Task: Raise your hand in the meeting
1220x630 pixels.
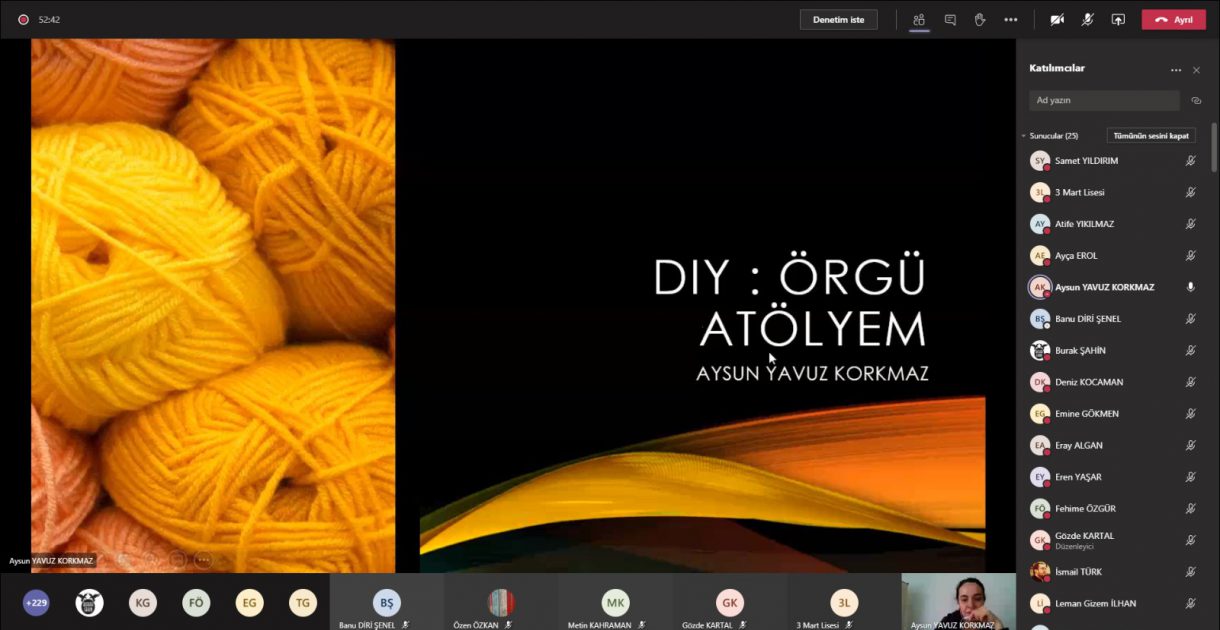Action: tap(980, 19)
